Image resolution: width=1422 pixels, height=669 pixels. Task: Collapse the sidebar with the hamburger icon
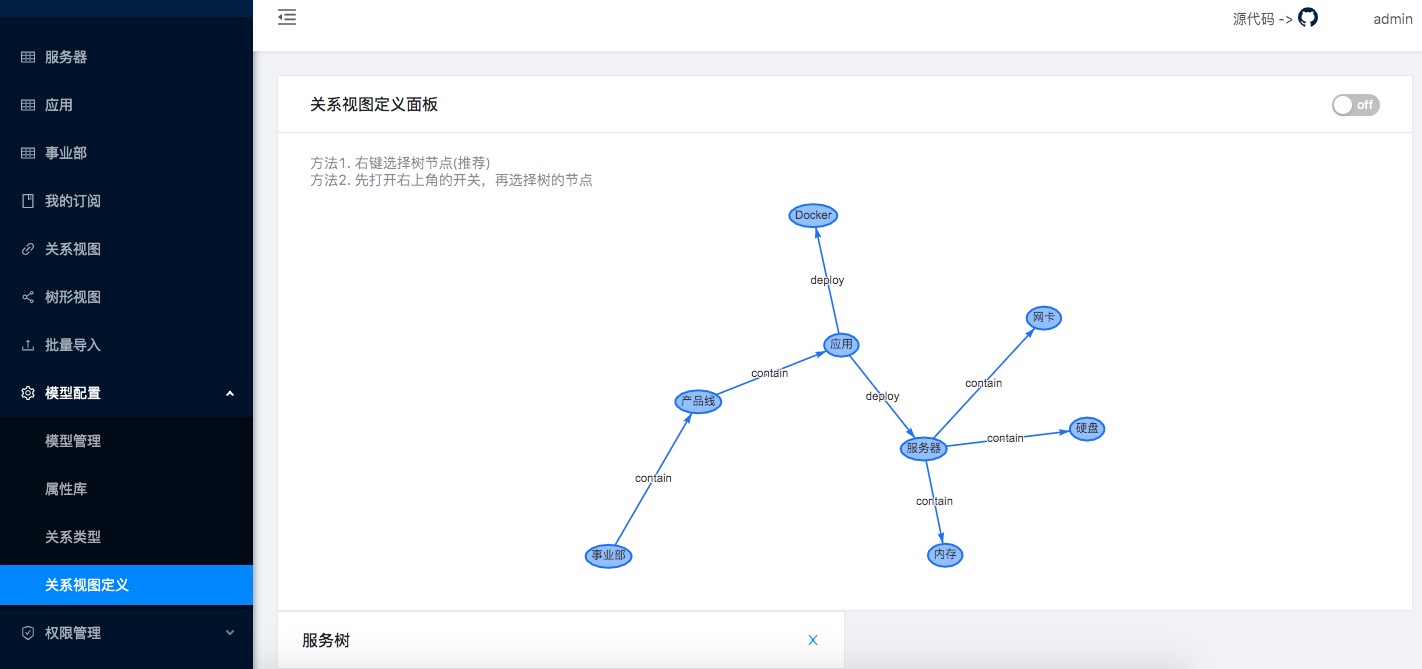287,17
